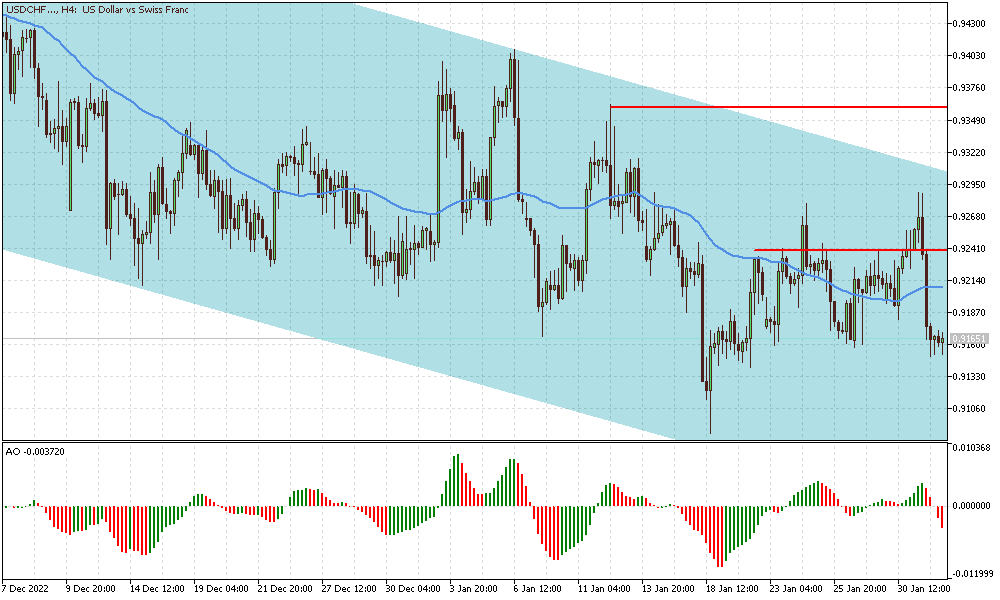Image resolution: width=1000 pixels, height=600 pixels.
Task: Click the 25 Jan 20:00 time label
Action: coord(860,589)
